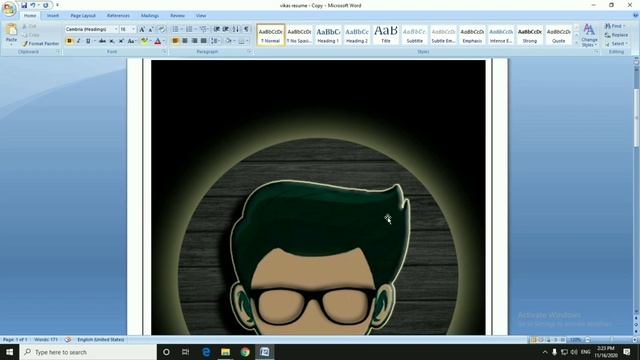Switch to the Page Layout tab
The height and width of the screenshot is (360, 640).
tap(83, 16)
